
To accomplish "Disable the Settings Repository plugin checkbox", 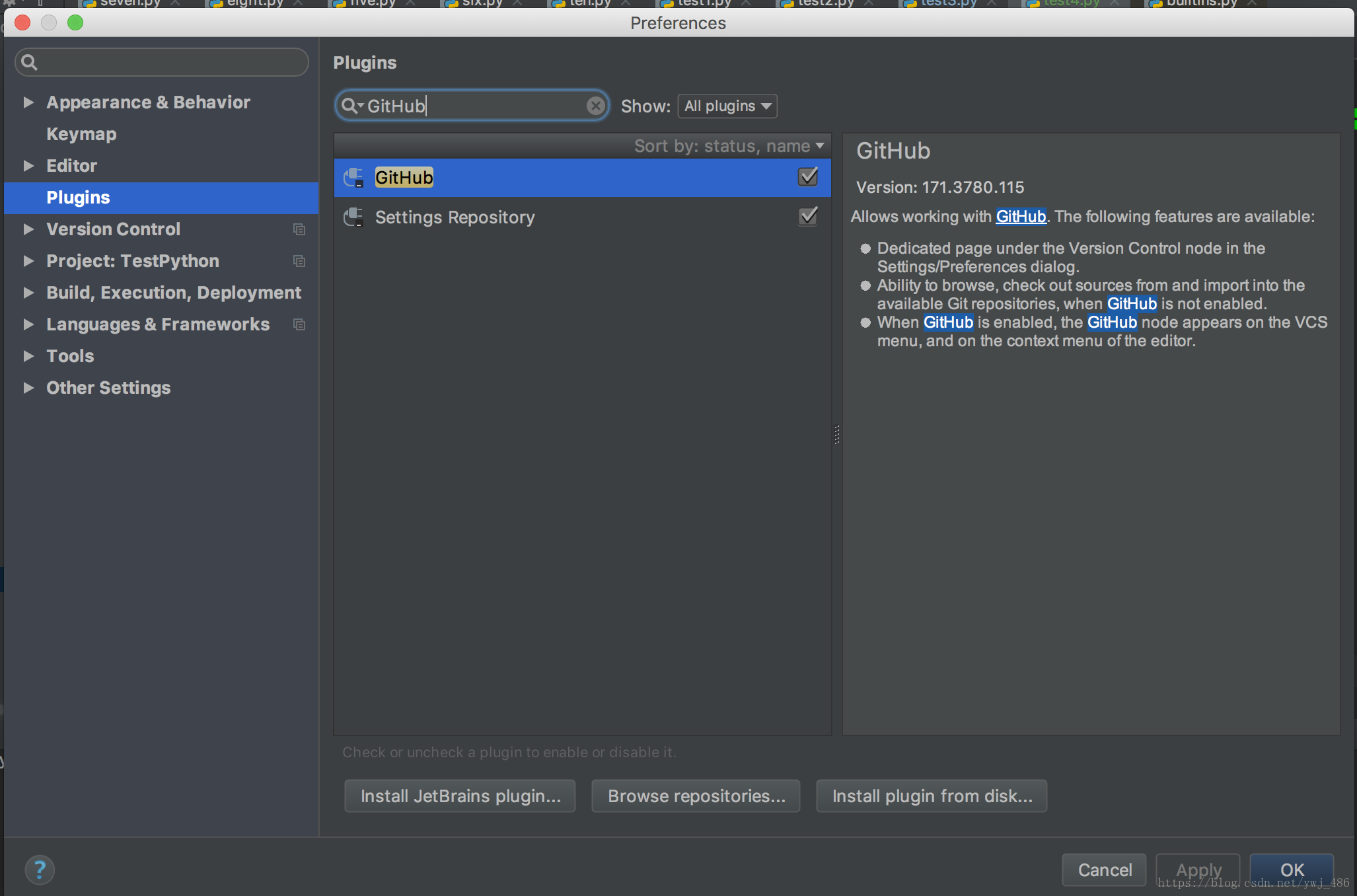I will tap(807, 217).
